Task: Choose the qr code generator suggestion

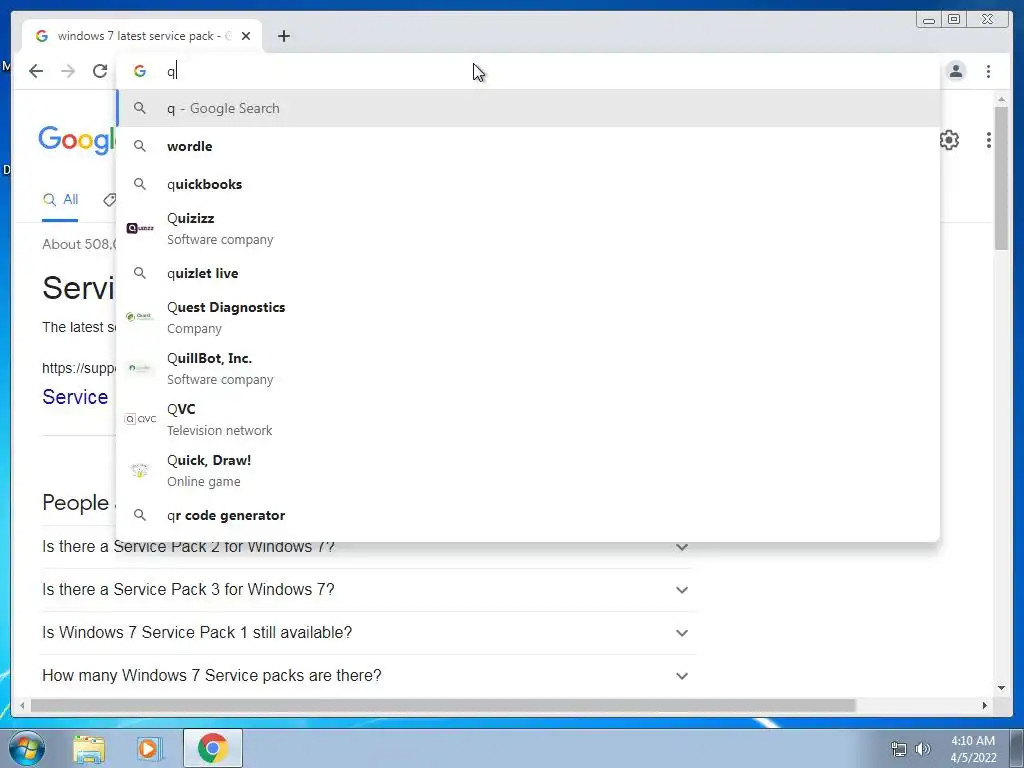Action: pos(528,515)
